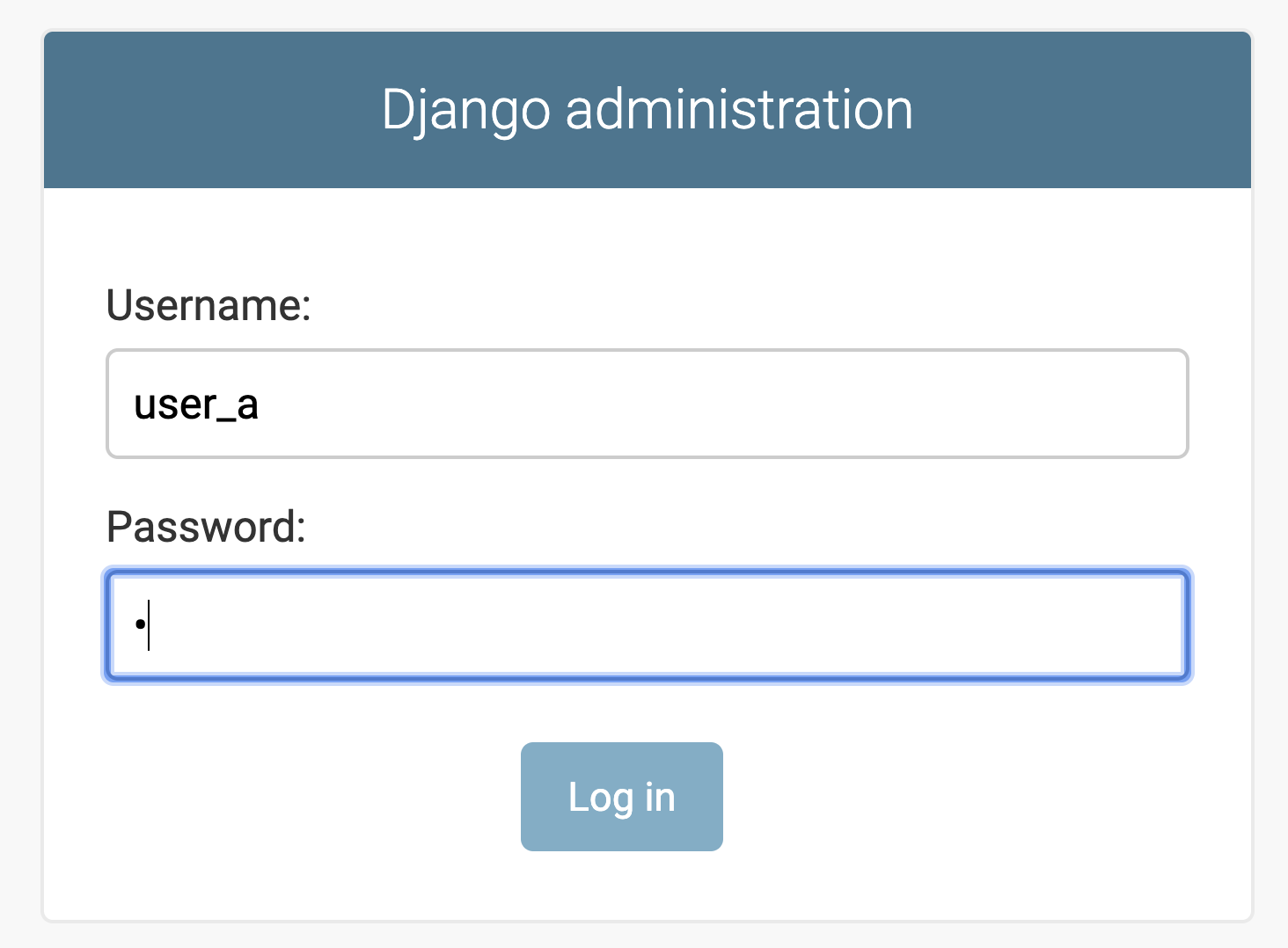This screenshot has height=948, width=1288.
Task: Select the text user_a in Username field
Action: coord(195,404)
